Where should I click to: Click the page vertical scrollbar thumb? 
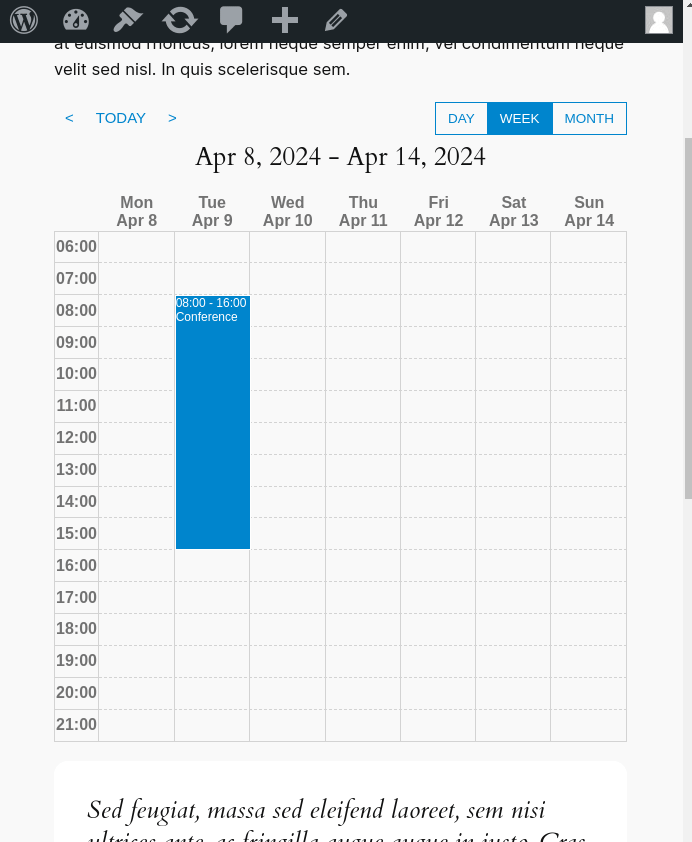[x=688, y=319]
